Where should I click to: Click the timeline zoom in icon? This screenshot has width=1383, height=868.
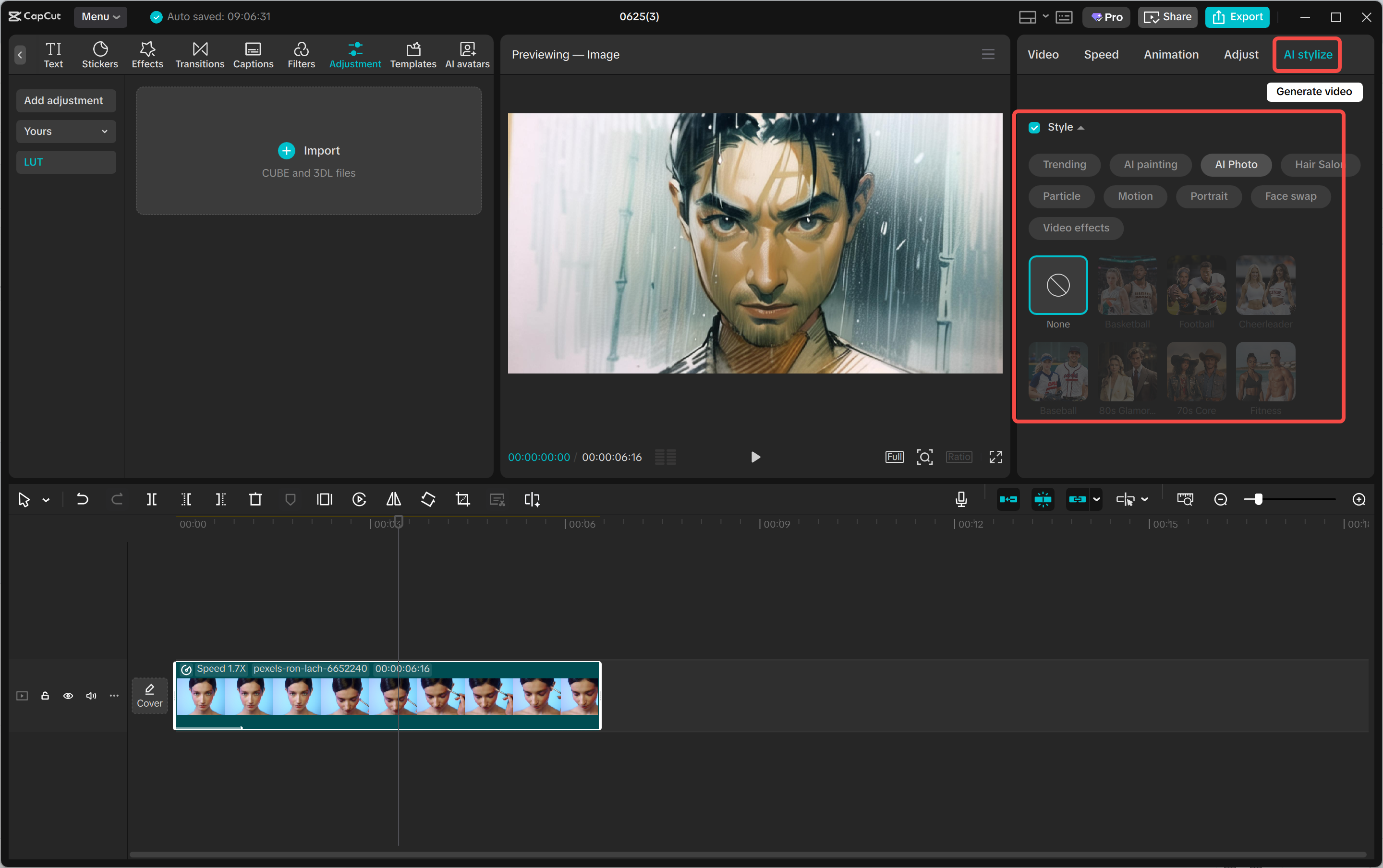1359,499
